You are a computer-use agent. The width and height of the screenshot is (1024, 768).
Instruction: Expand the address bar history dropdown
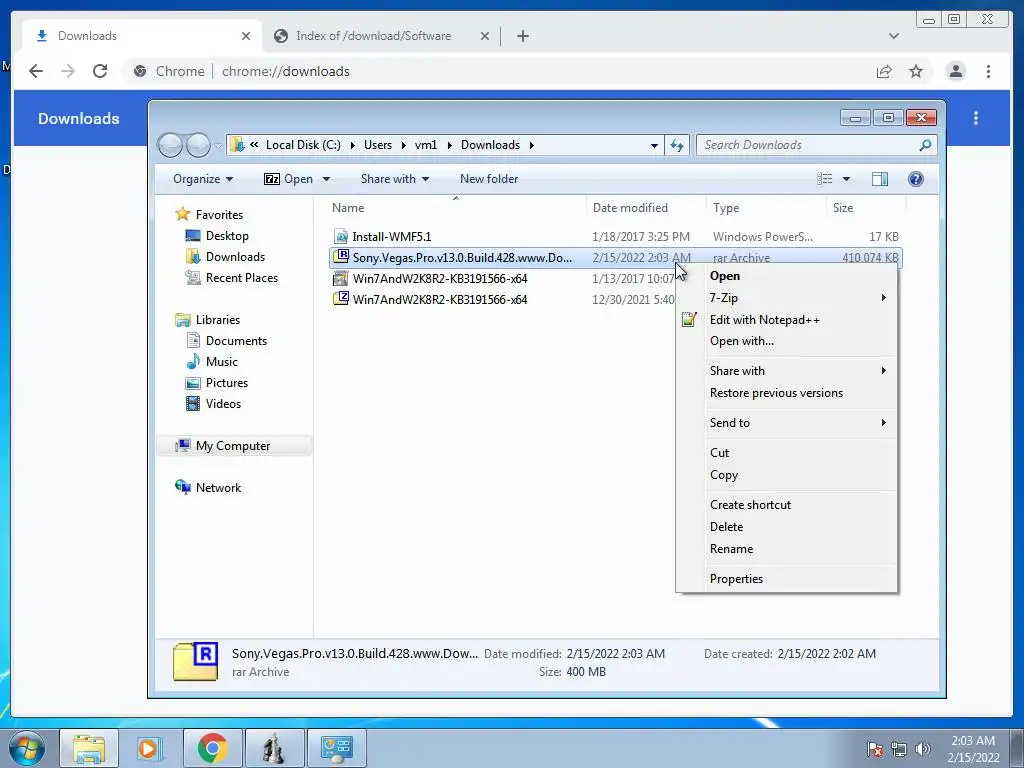pos(654,145)
